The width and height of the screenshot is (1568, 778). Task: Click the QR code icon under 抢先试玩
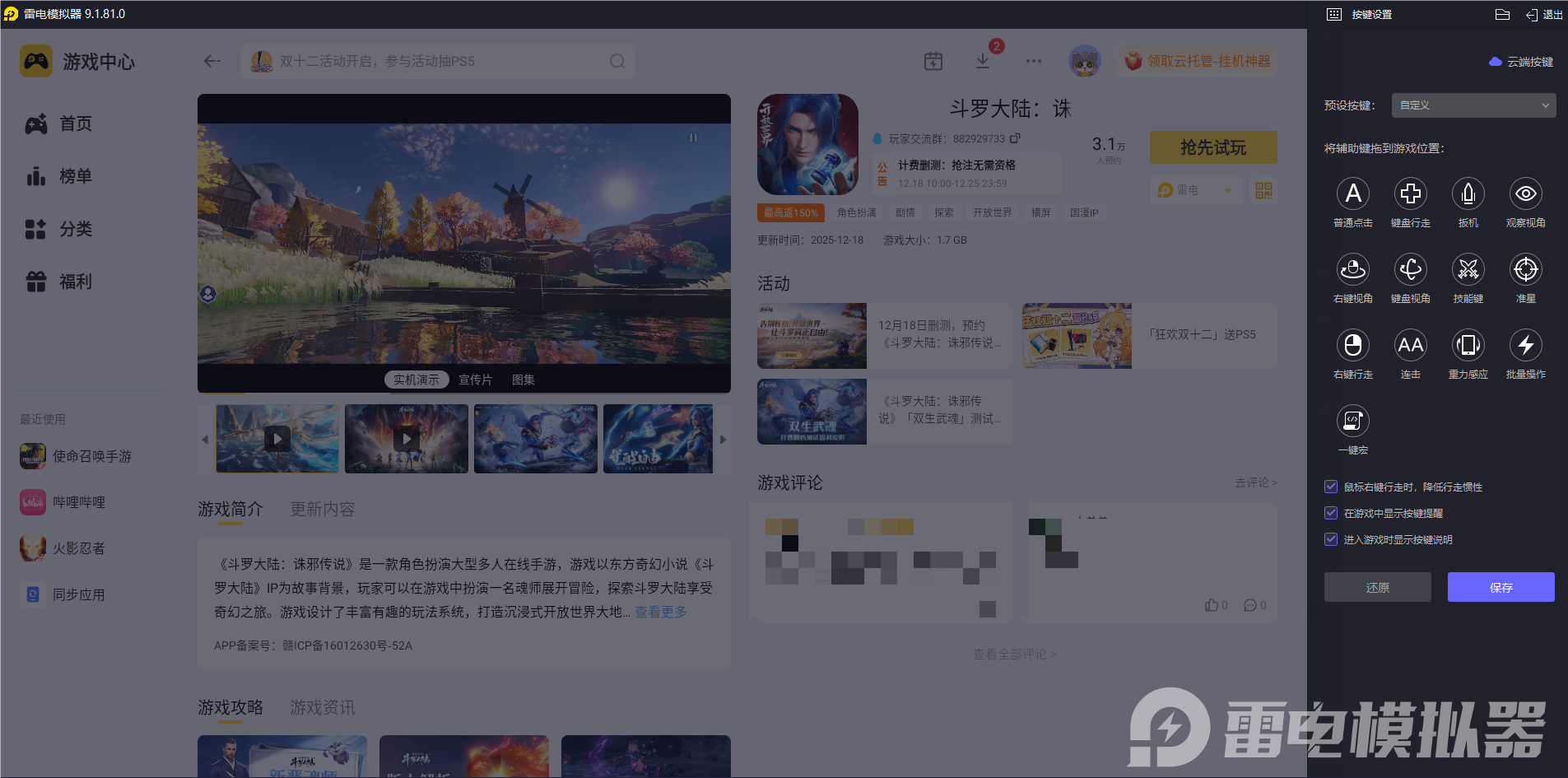coord(1263,190)
